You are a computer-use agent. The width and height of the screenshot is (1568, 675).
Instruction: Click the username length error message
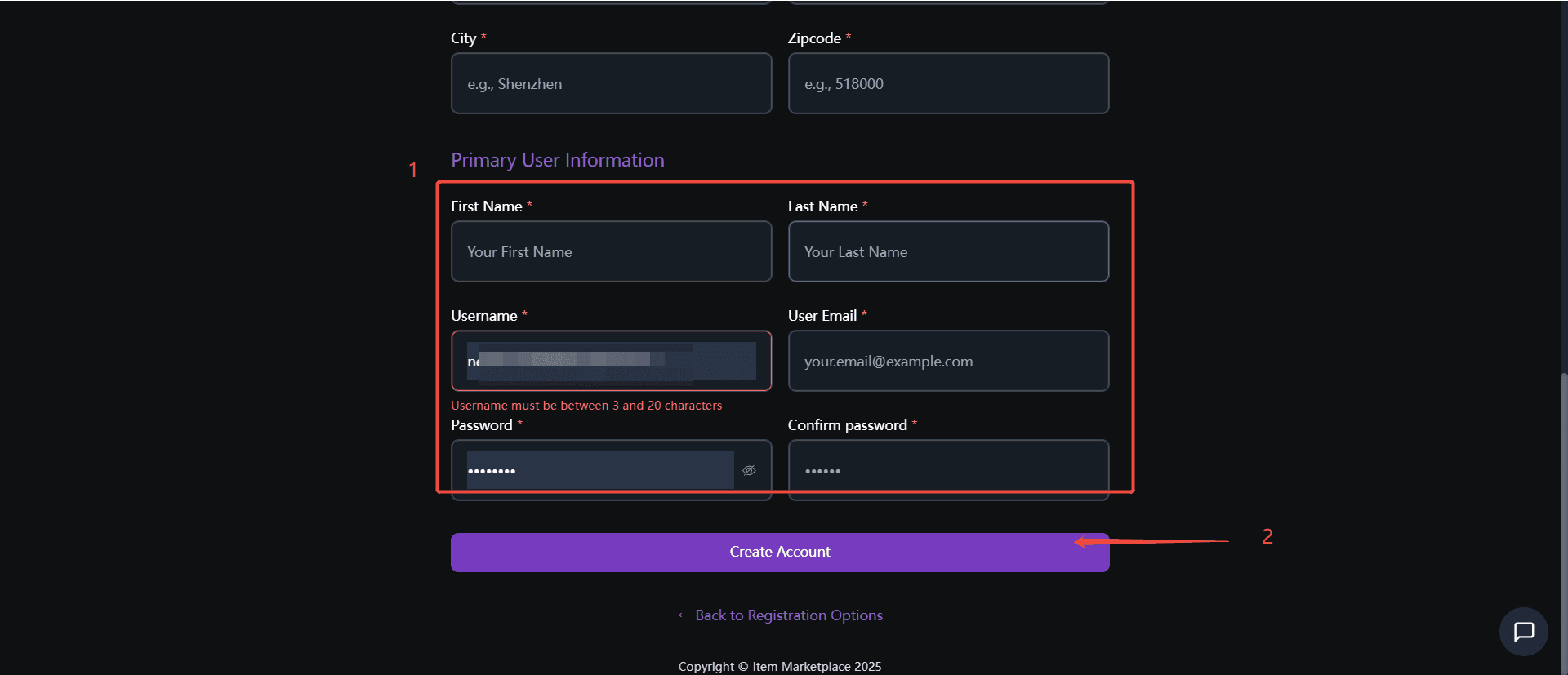click(x=586, y=406)
